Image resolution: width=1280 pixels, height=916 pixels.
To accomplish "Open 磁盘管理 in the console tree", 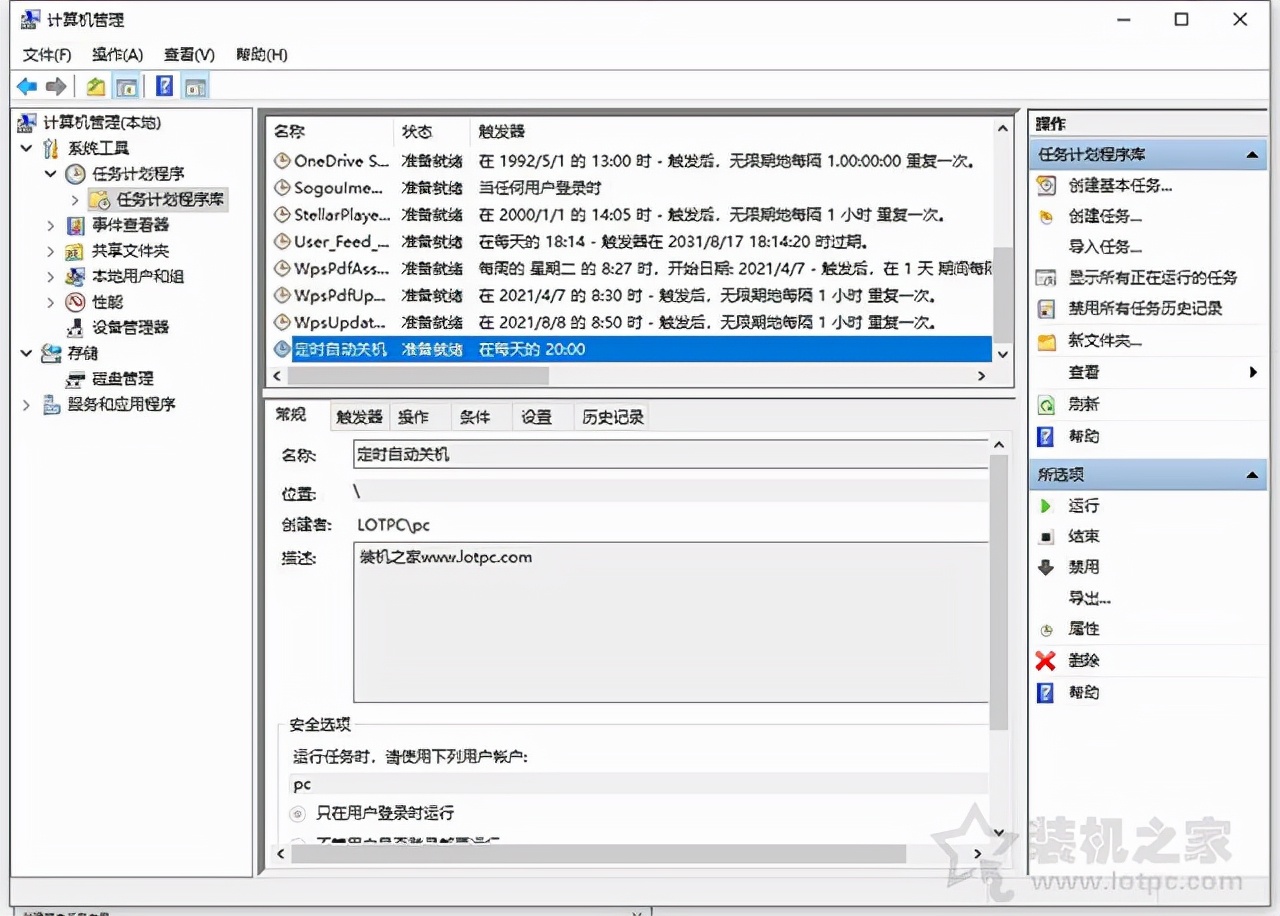I will (123, 379).
